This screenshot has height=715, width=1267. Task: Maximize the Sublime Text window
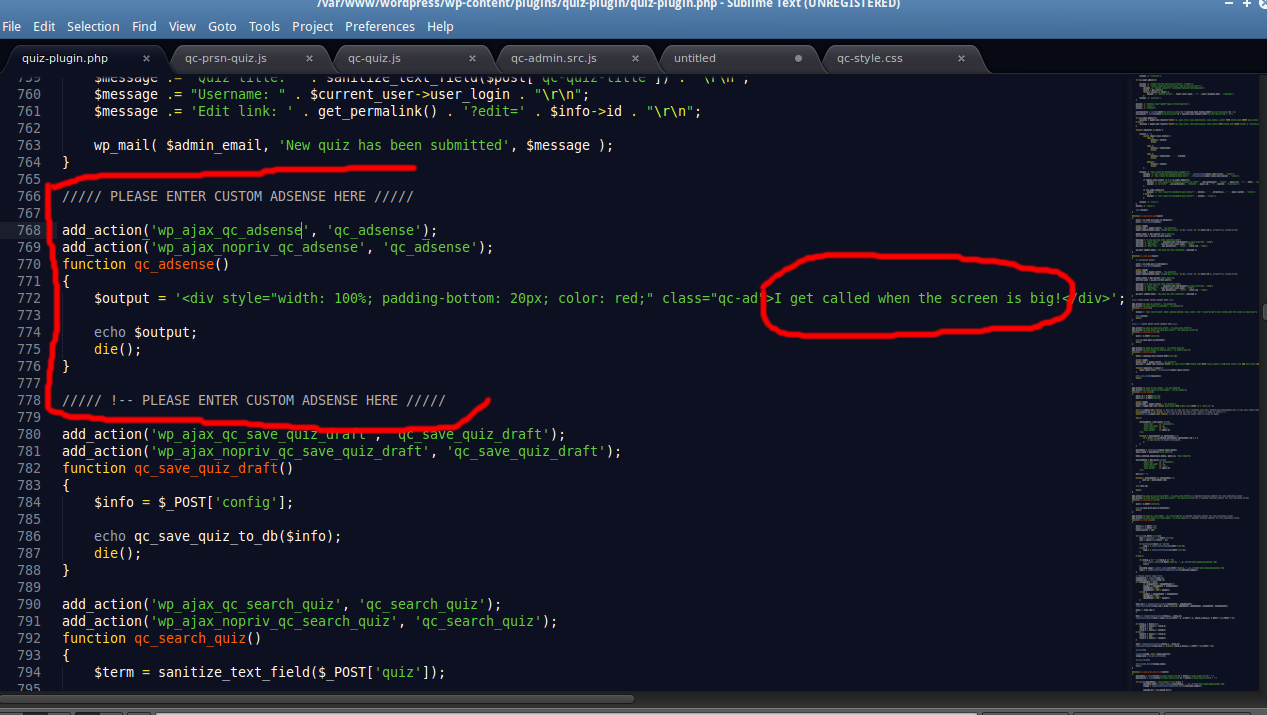click(1247, 4)
